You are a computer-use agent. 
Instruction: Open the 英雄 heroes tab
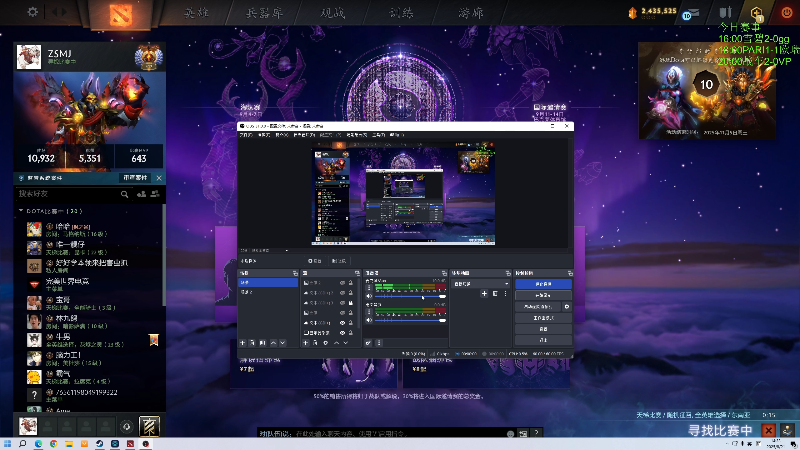coord(196,13)
